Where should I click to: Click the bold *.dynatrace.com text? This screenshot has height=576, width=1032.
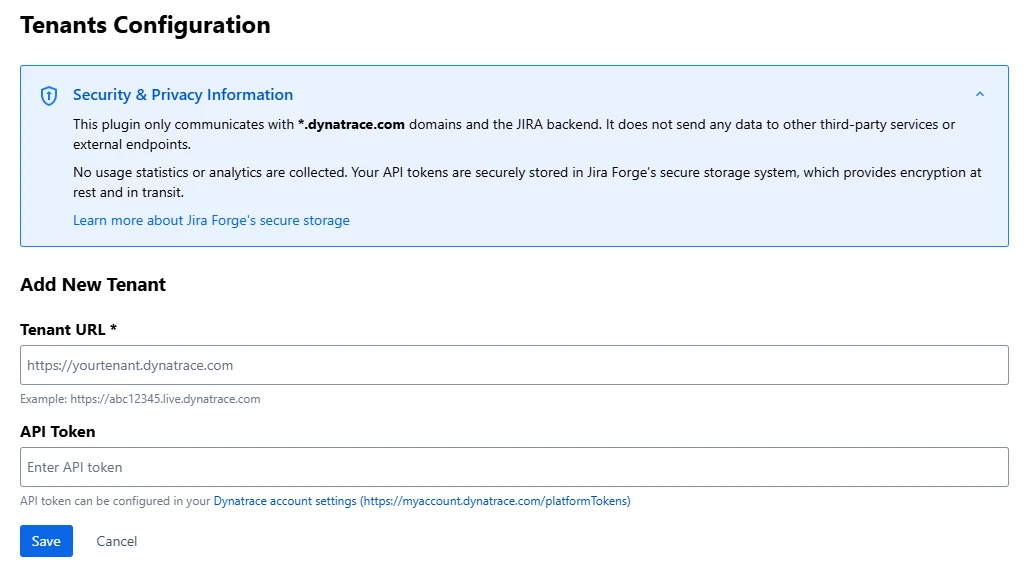point(351,125)
